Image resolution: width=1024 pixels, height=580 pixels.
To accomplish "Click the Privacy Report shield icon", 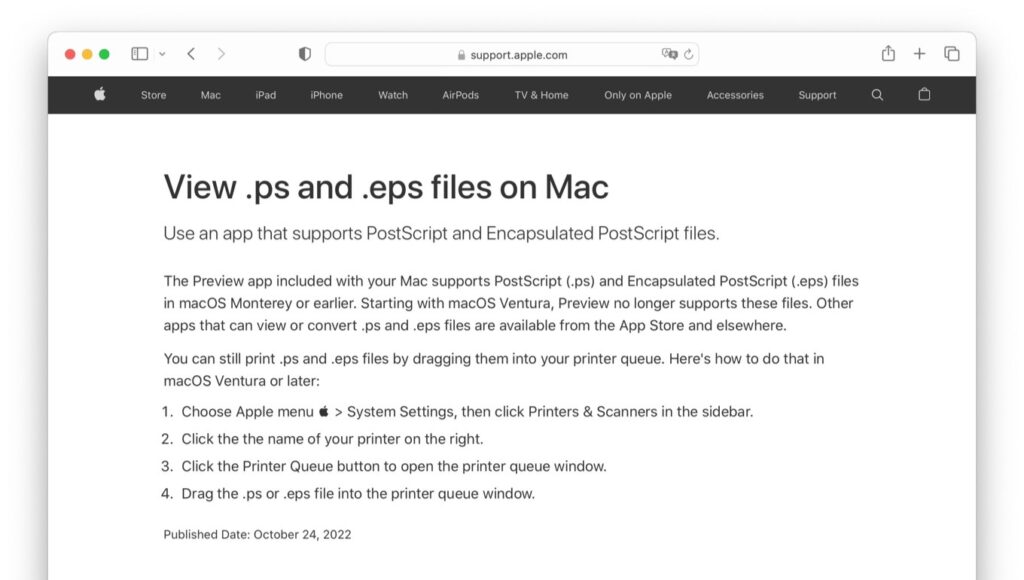I will pyautogui.click(x=304, y=54).
